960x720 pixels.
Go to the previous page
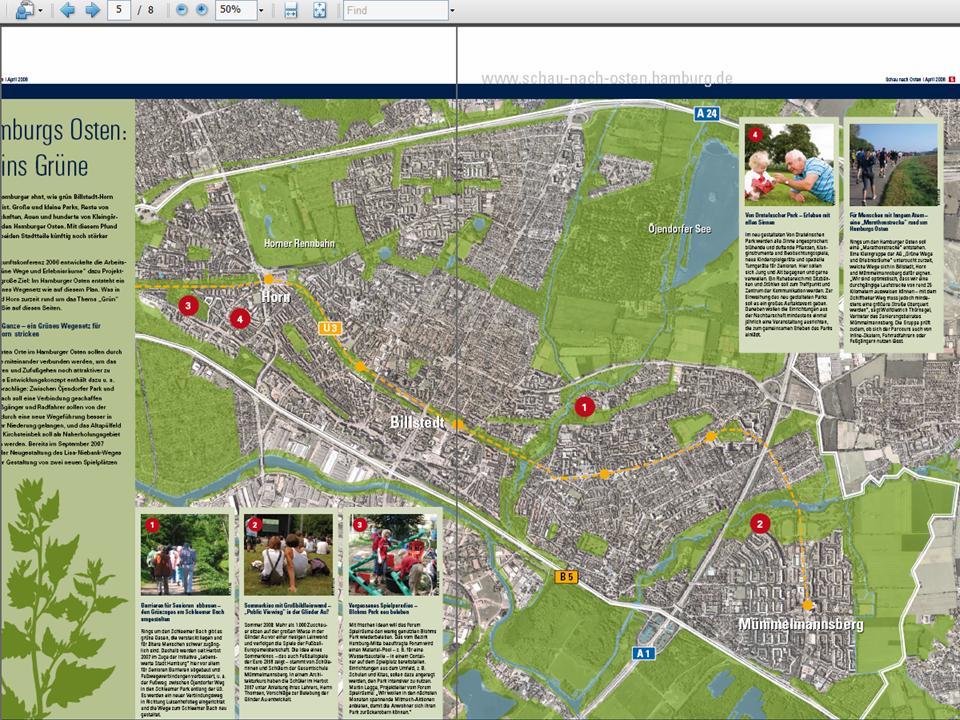pos(68,10)
